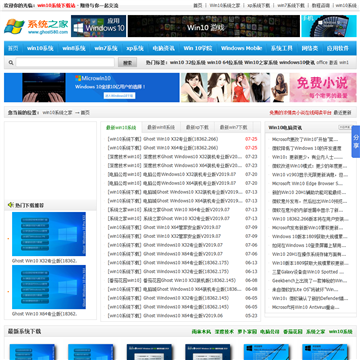Viewport: 360px width, 360px height.
Task: Switch to the 最新win7下载 tab
Action: pyautogui.click(x=233, y=127)
